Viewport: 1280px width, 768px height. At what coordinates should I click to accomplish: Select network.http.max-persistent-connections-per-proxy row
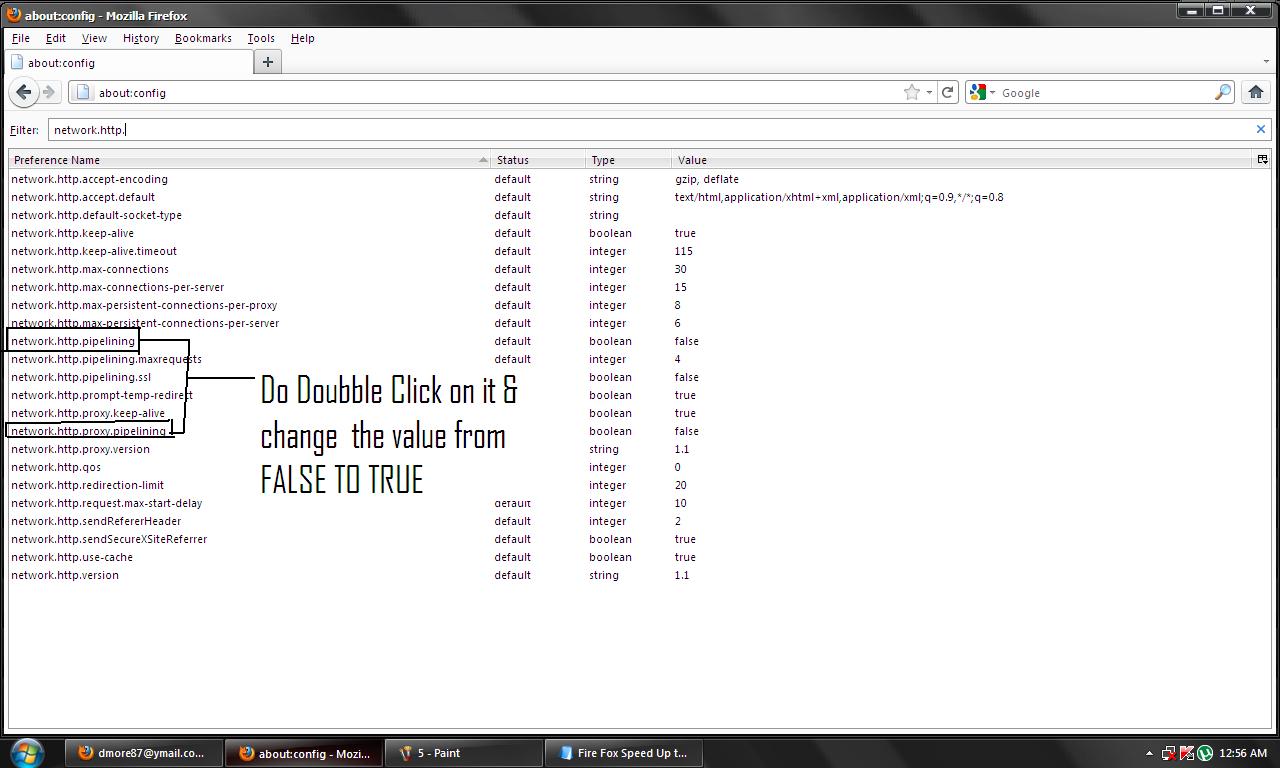click(x=640, y=305)
